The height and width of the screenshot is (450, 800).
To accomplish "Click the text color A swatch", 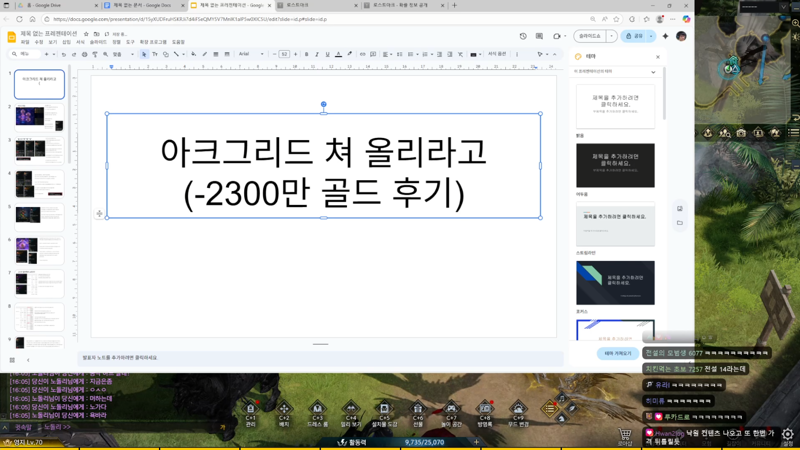I will click(x=338, y=54).
